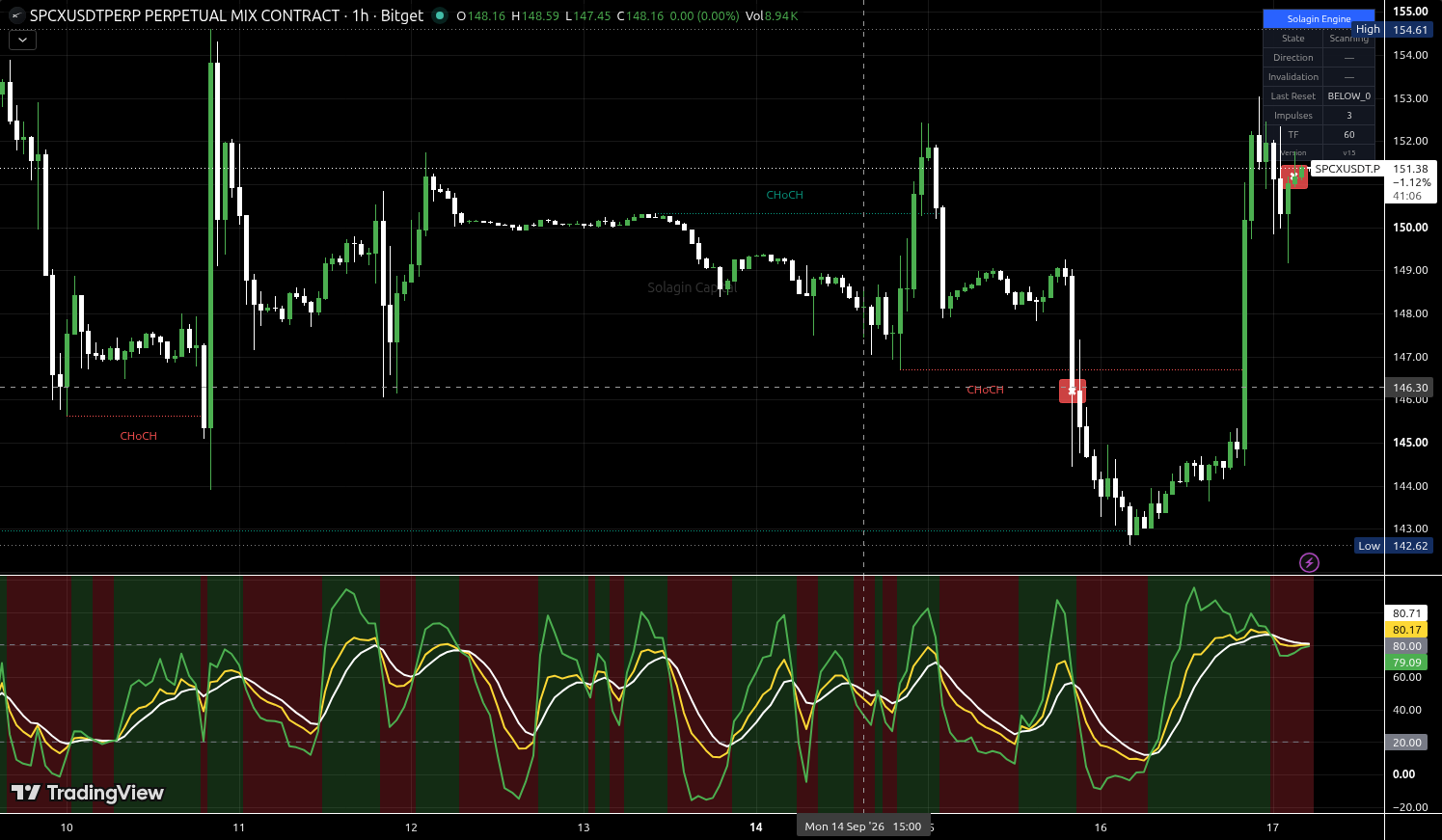Click the green 79.09 oscillator value label
Viewport: 1442px width, 840px height.
(1407, 663)
